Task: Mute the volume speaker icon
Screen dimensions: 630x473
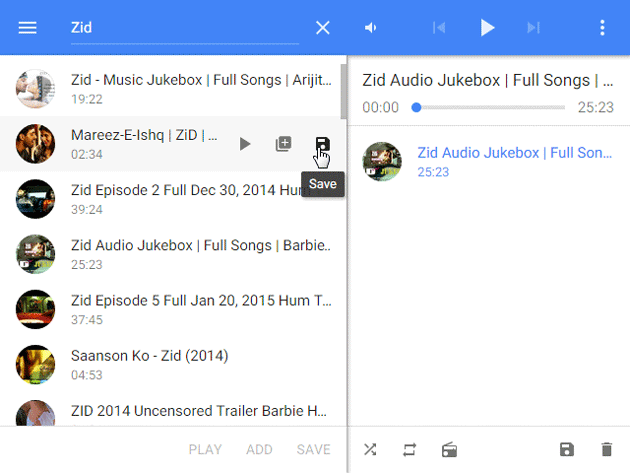Action: [x=370, y=28]
